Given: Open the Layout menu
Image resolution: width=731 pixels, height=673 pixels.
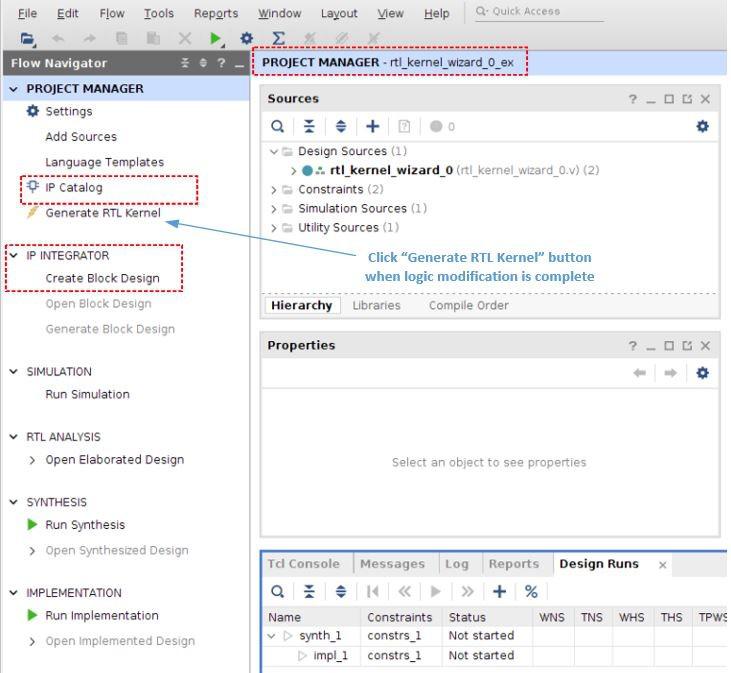Looking at the screenshot, I should [339, 14].
